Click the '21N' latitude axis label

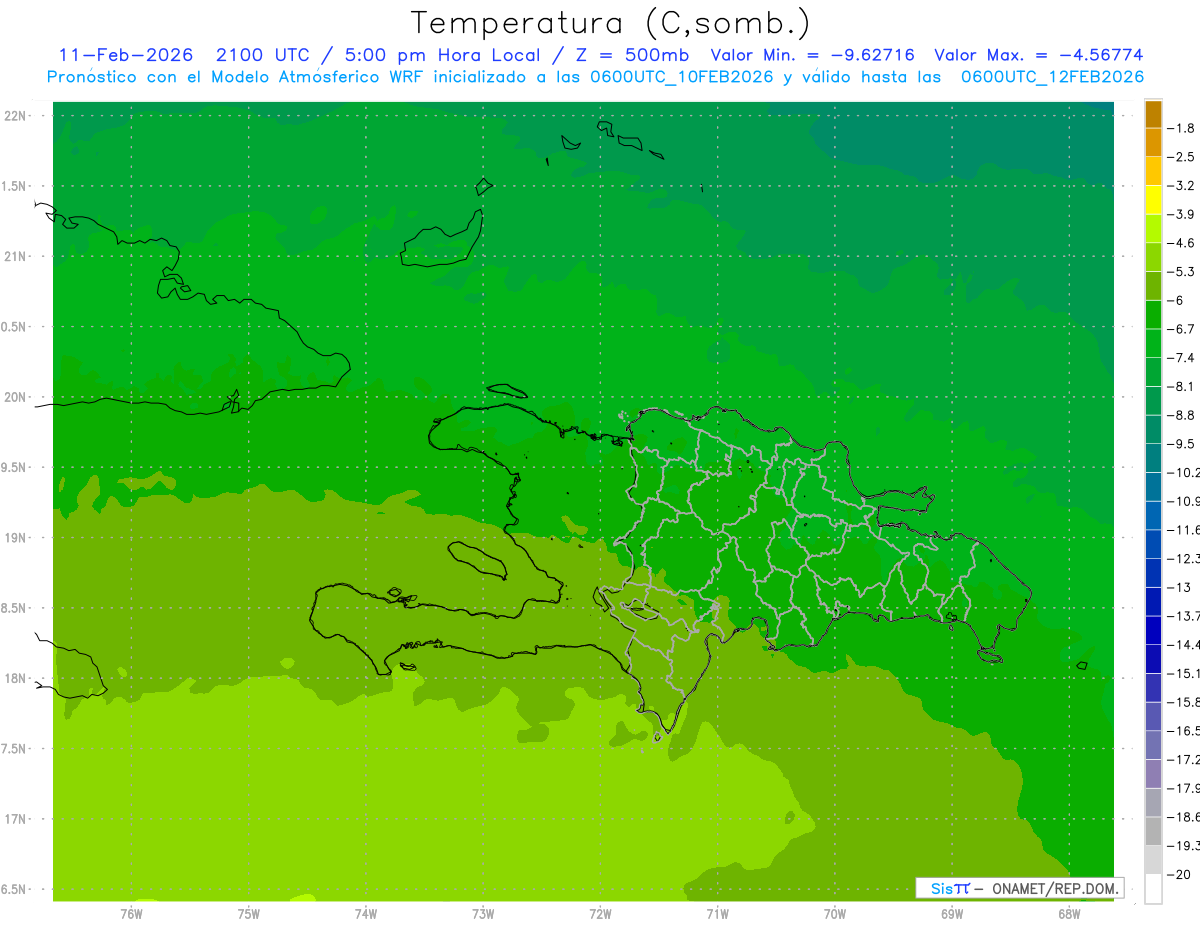[15, 257]
